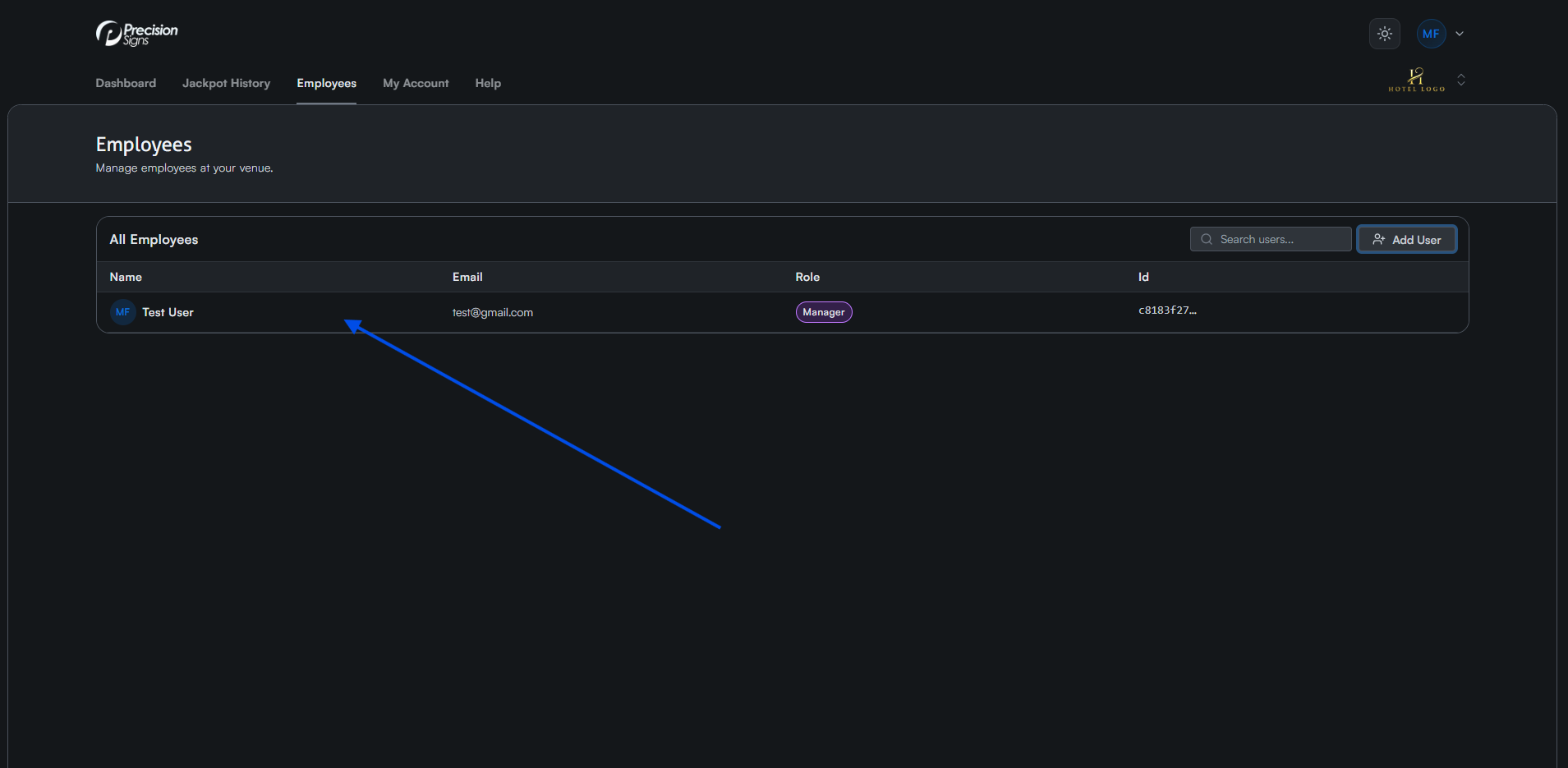
Task: Select the Employees tab
Action: coord(326,83)
